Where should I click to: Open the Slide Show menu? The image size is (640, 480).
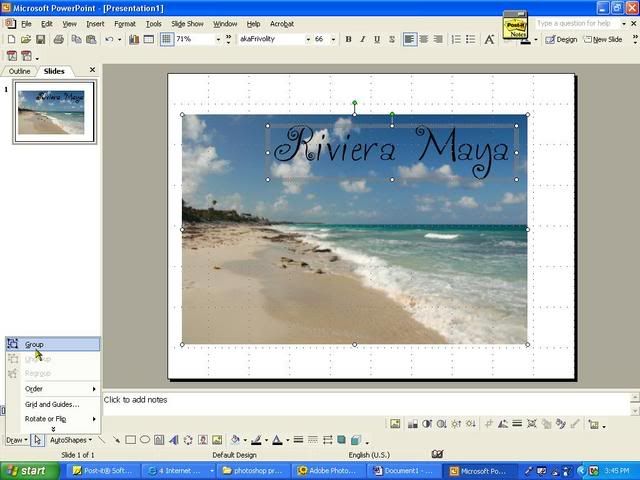coord(187,24)
